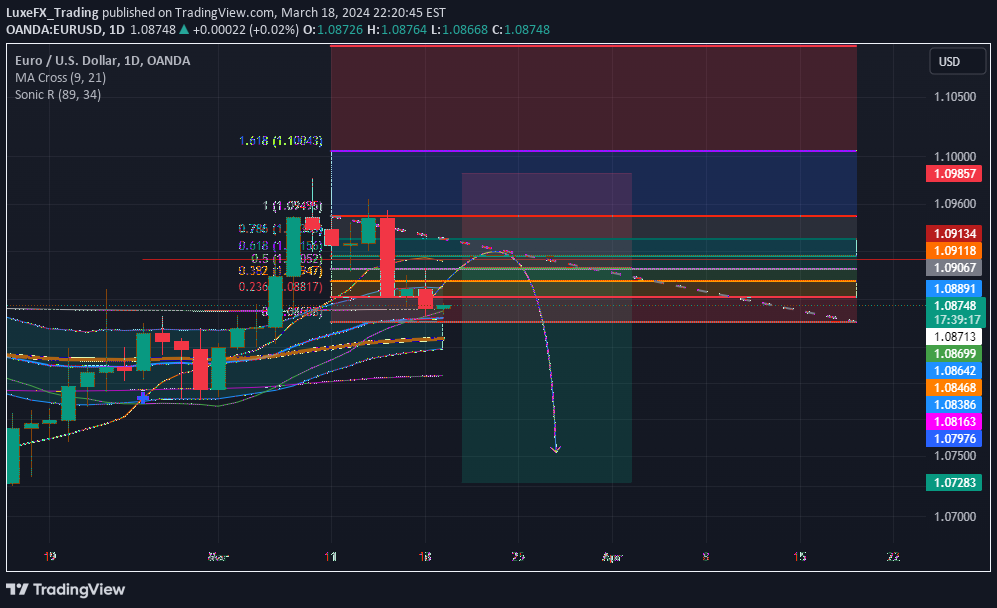Click the blue 1.08386 price label

(x=954, y=404)
